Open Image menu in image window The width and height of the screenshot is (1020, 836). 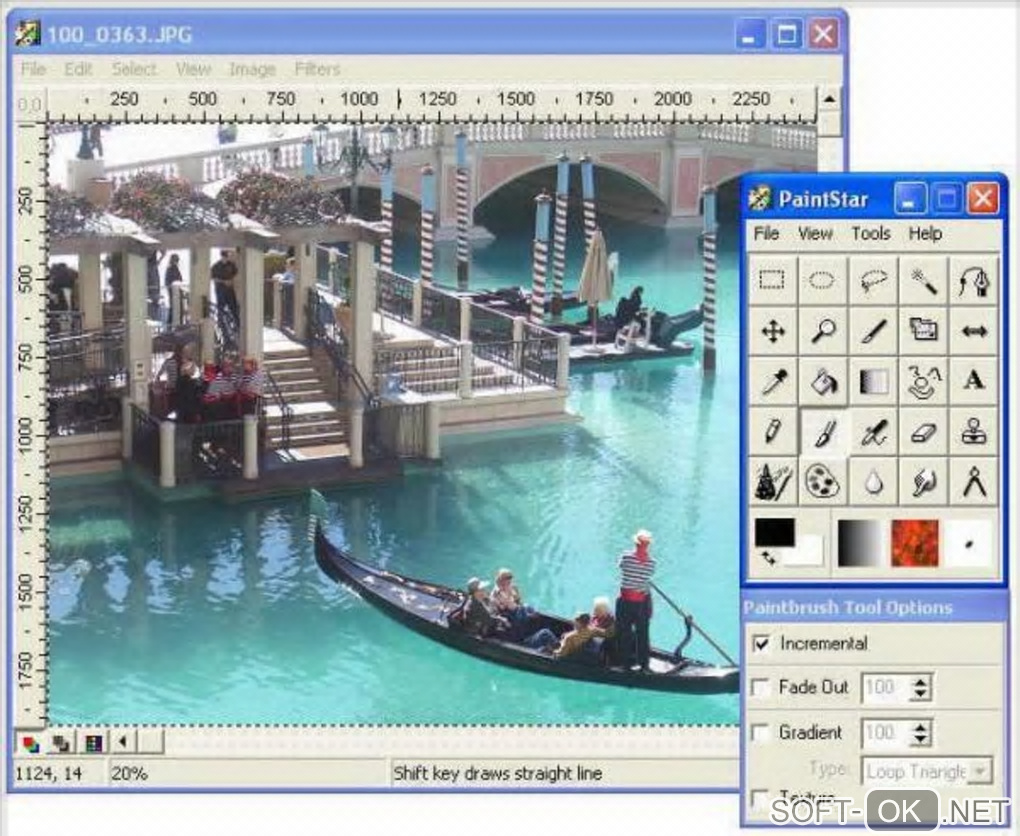(x=252, y=68)
